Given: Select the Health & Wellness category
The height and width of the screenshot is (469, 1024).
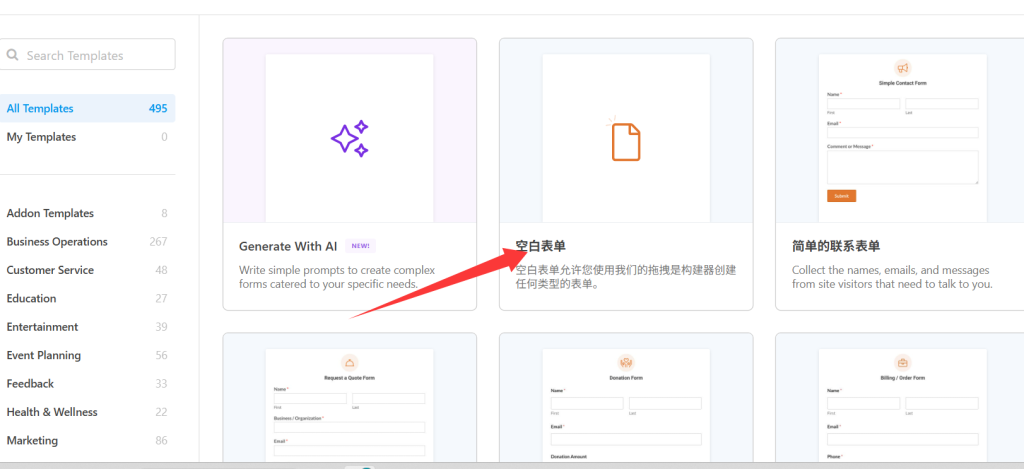Looking at the screenshot, I should tap(52, 412).
